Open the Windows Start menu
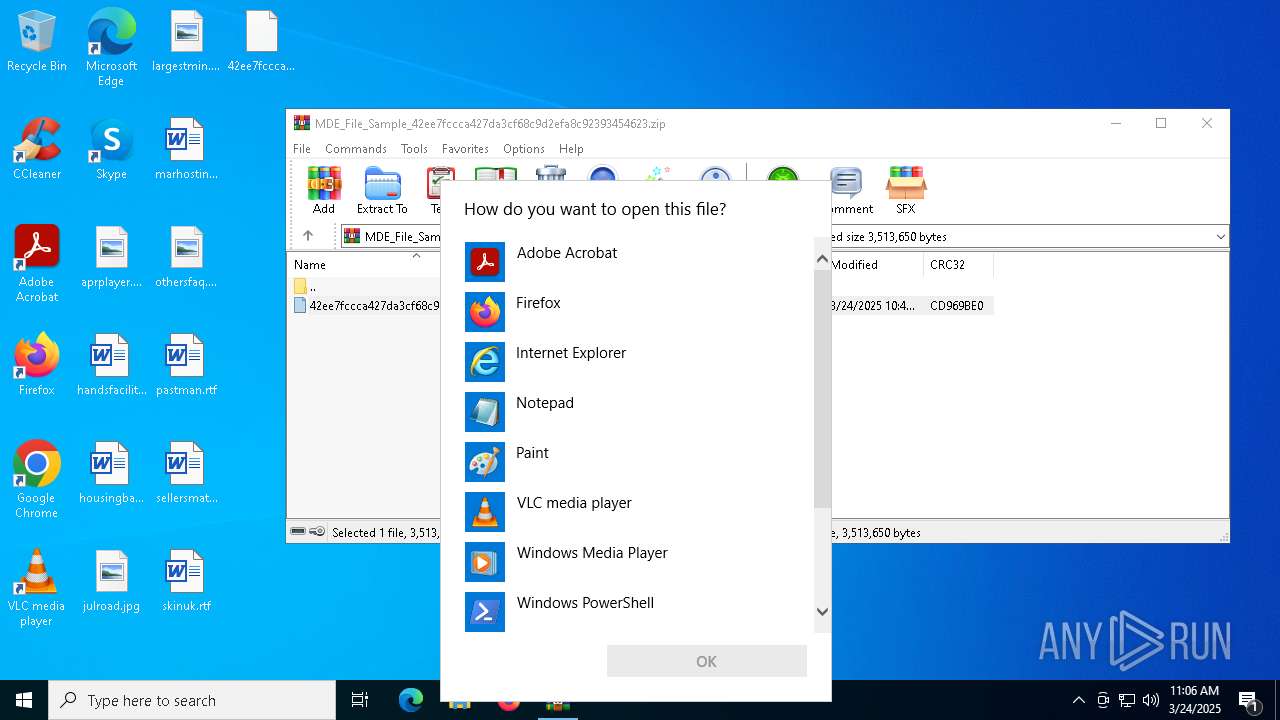The width and height of the screenshot is (1280, 720). tap(24, 700)
